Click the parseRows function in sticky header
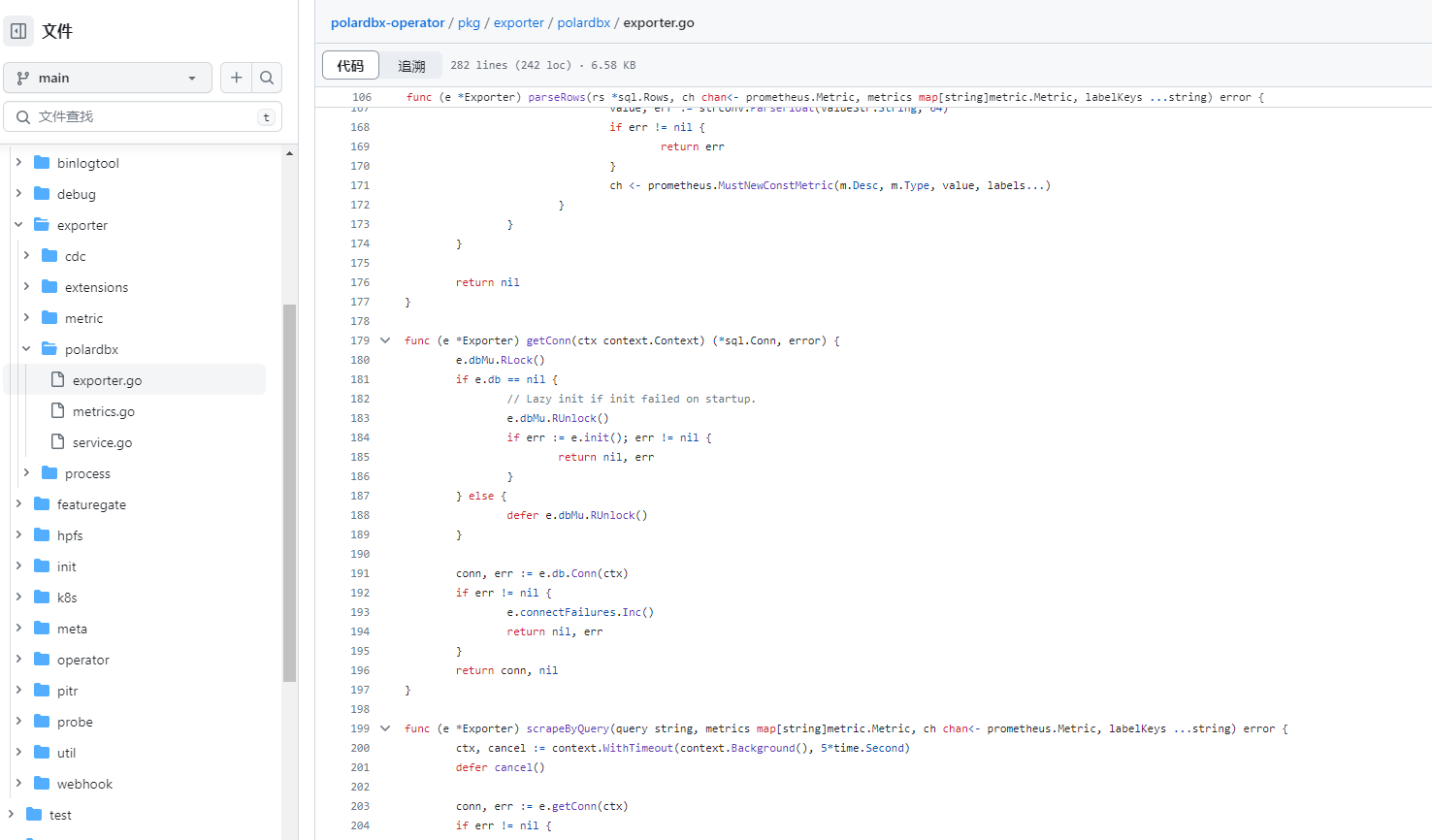This screenshot has height=840, width=1432. [x=557, y=97]
